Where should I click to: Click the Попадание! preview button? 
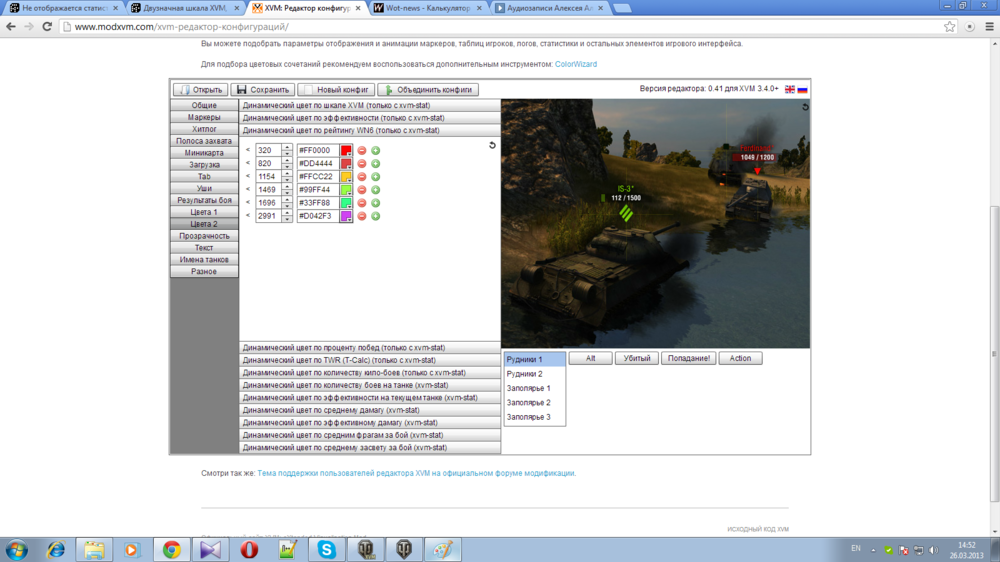(689, 359)
